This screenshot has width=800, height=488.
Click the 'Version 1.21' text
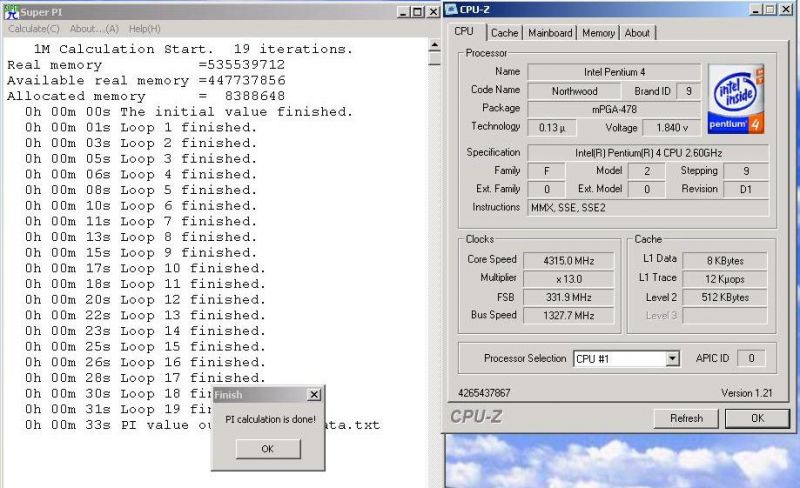tap(746, 393)
